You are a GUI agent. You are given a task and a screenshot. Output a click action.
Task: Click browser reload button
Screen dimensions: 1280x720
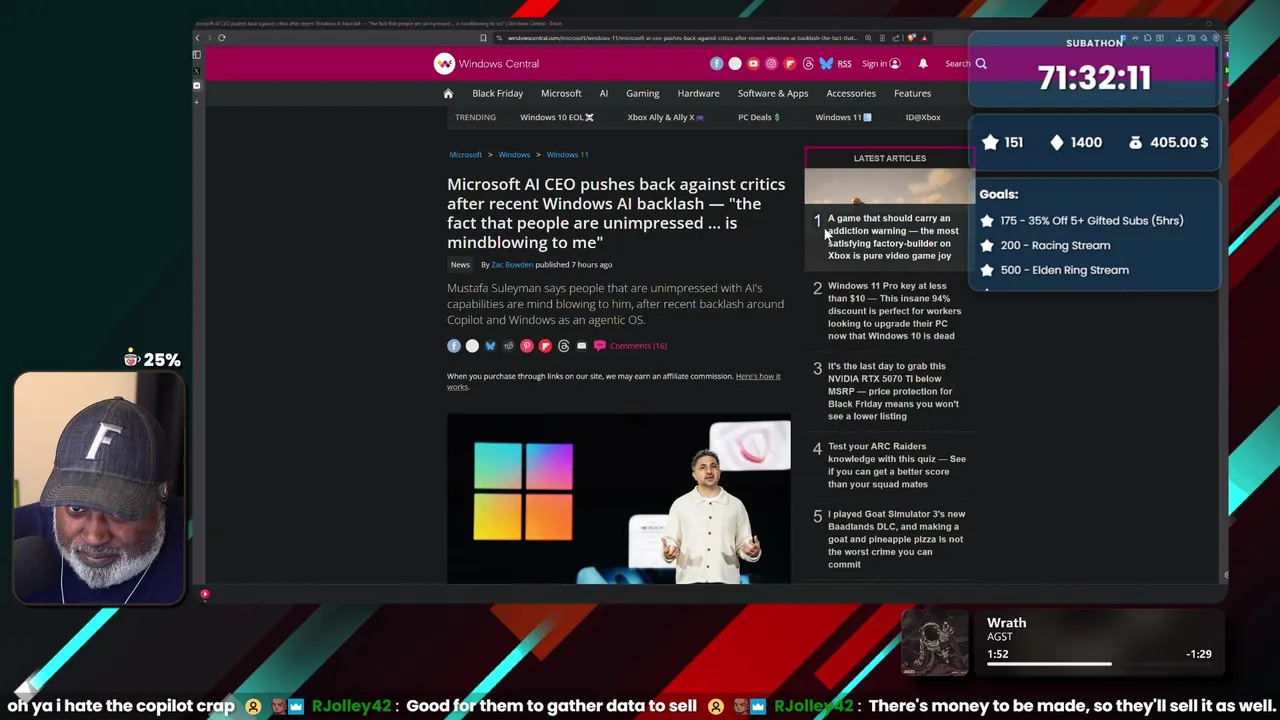click(x=221, y=38)
